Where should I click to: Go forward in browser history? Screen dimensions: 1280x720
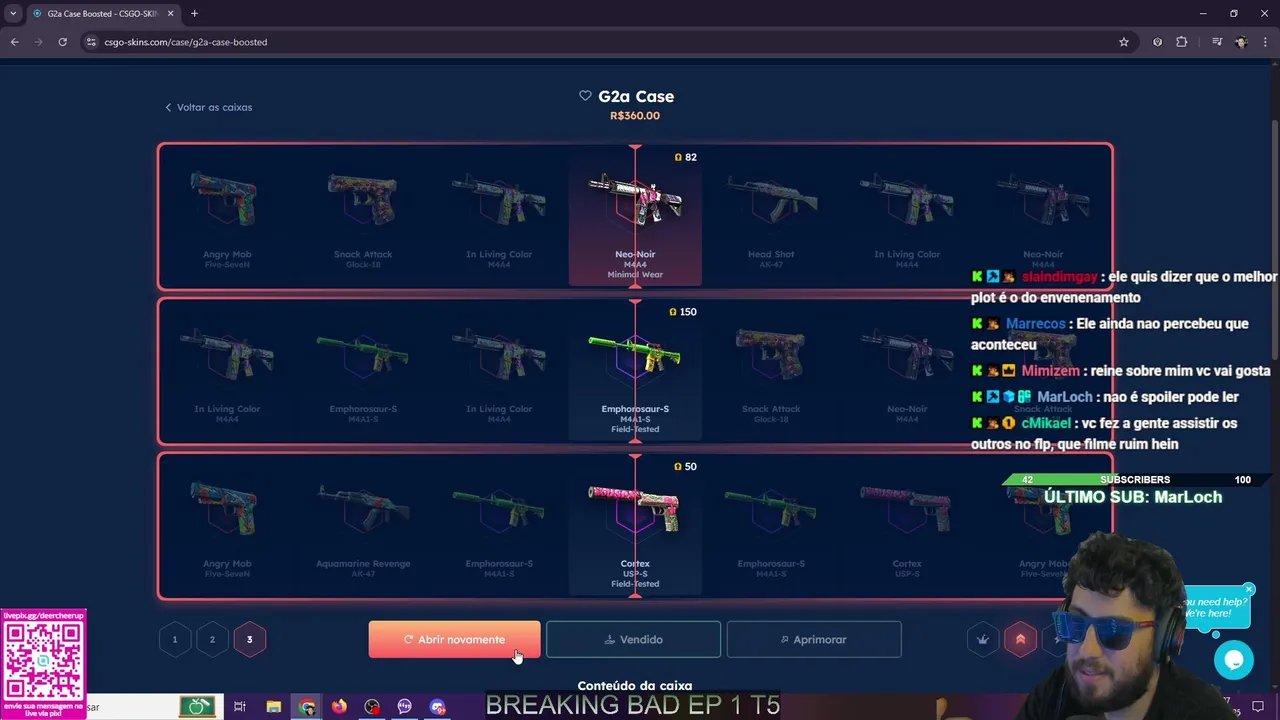click(38, 42)
